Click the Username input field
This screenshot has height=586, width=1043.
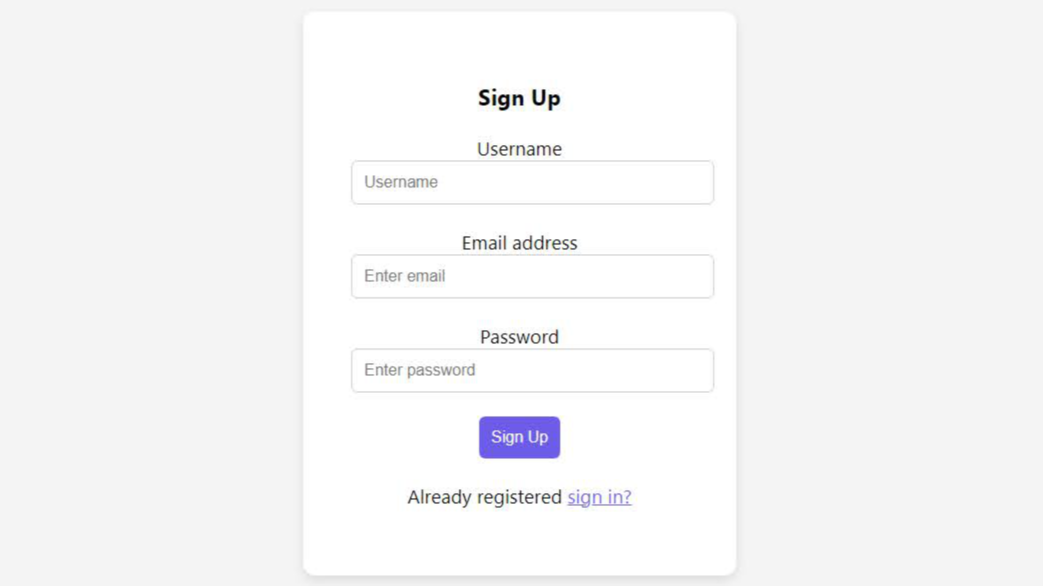532,183
